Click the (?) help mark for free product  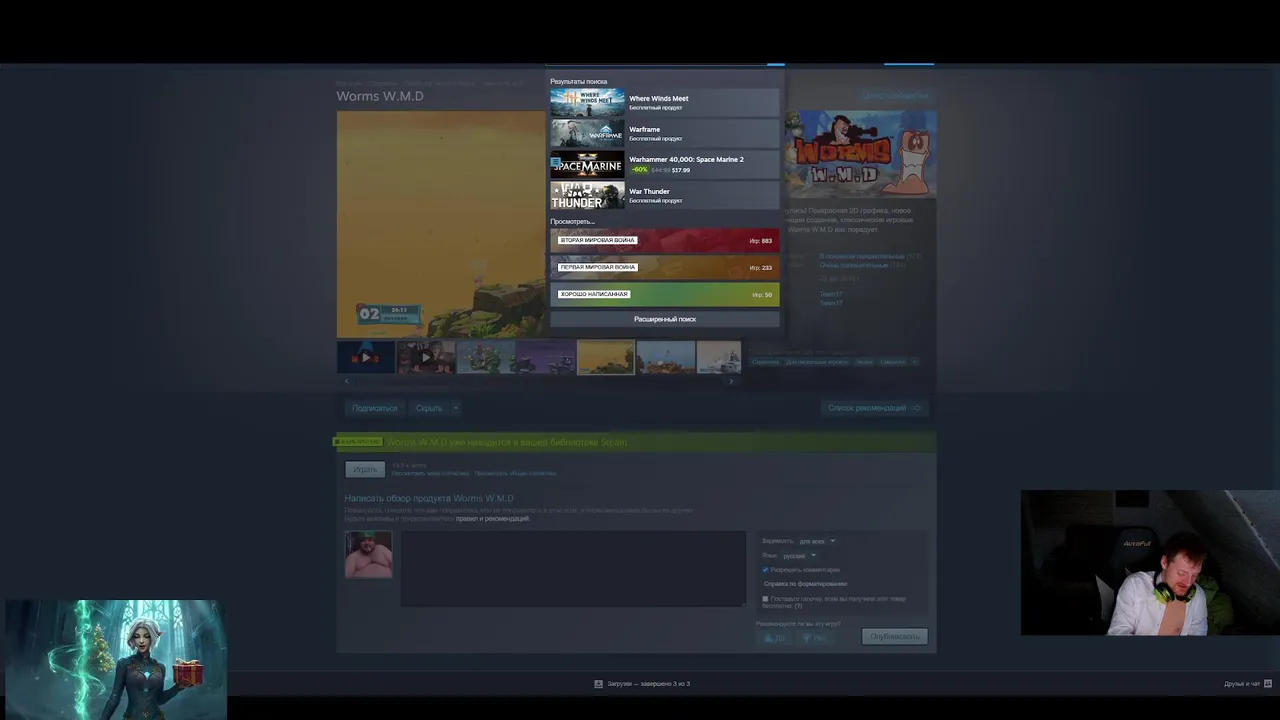click(798, 606)
